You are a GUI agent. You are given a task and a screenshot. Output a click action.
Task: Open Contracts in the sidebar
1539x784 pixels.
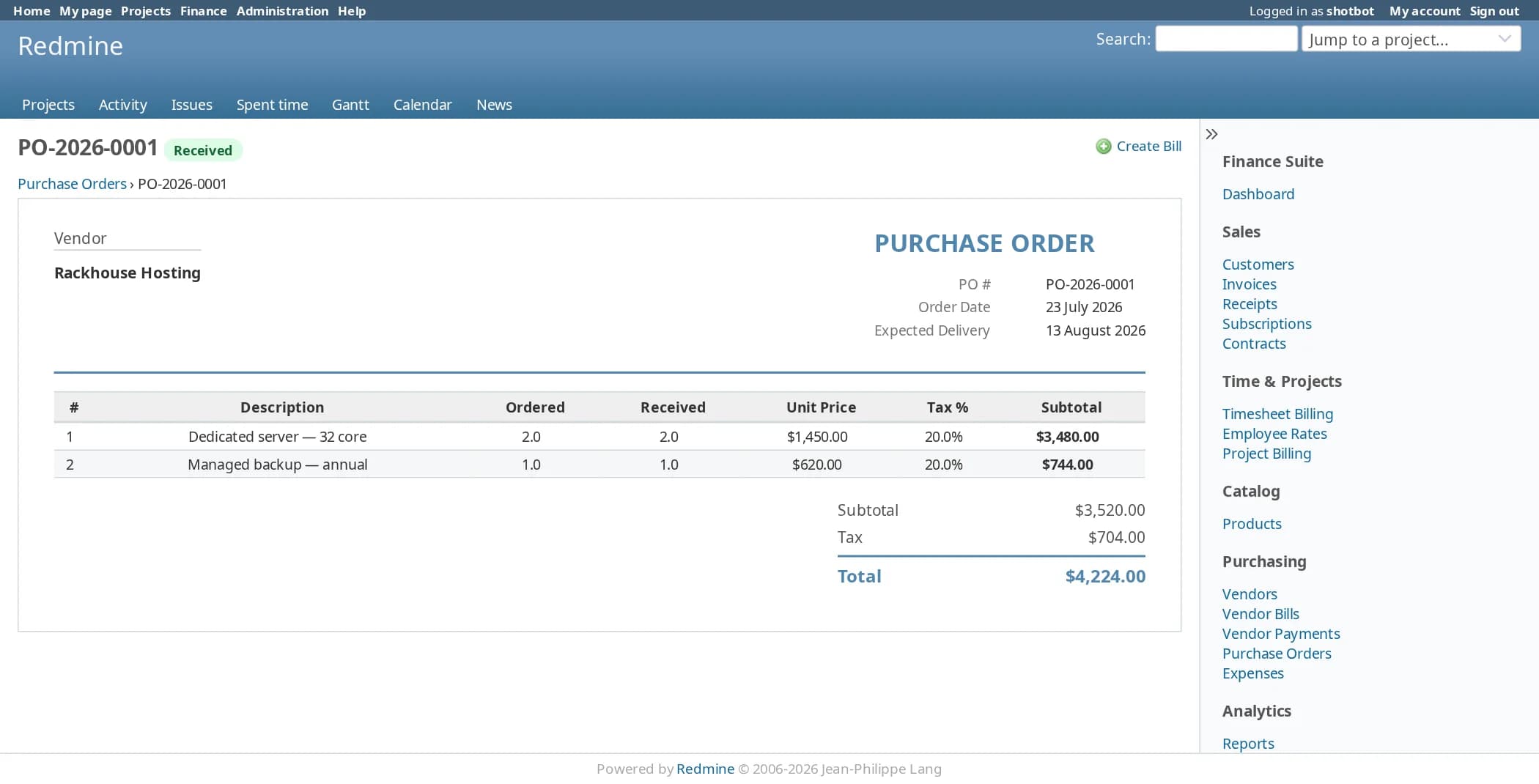[1254, 344]
